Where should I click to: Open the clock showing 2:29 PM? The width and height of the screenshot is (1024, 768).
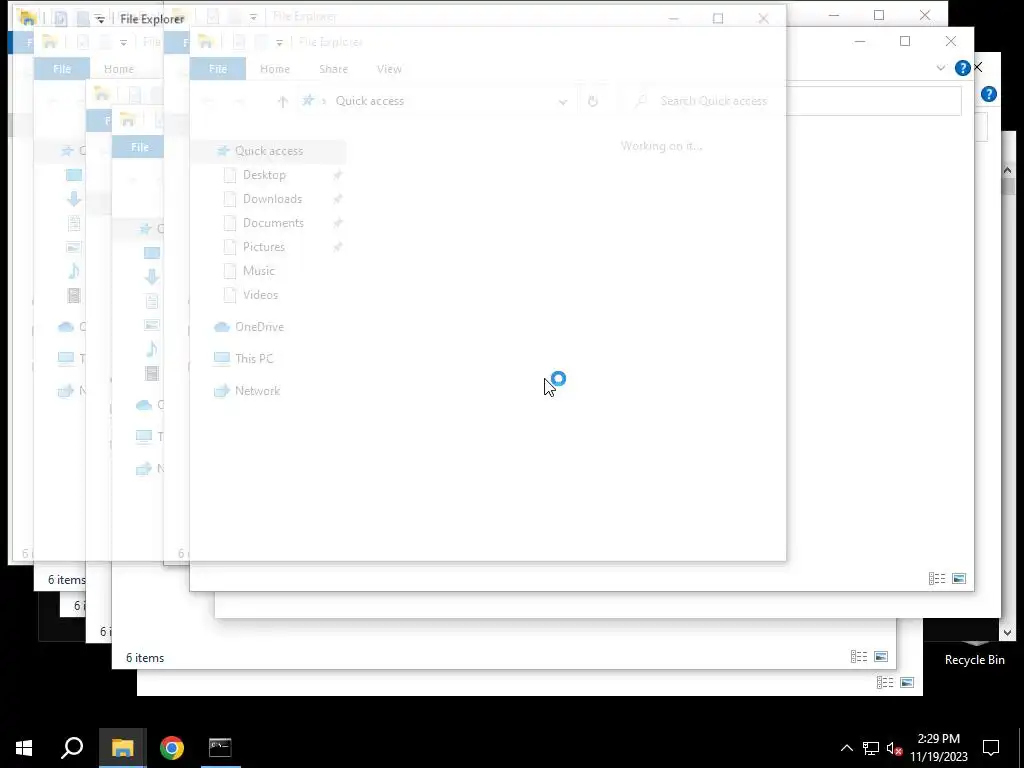[x=938, y=748]
